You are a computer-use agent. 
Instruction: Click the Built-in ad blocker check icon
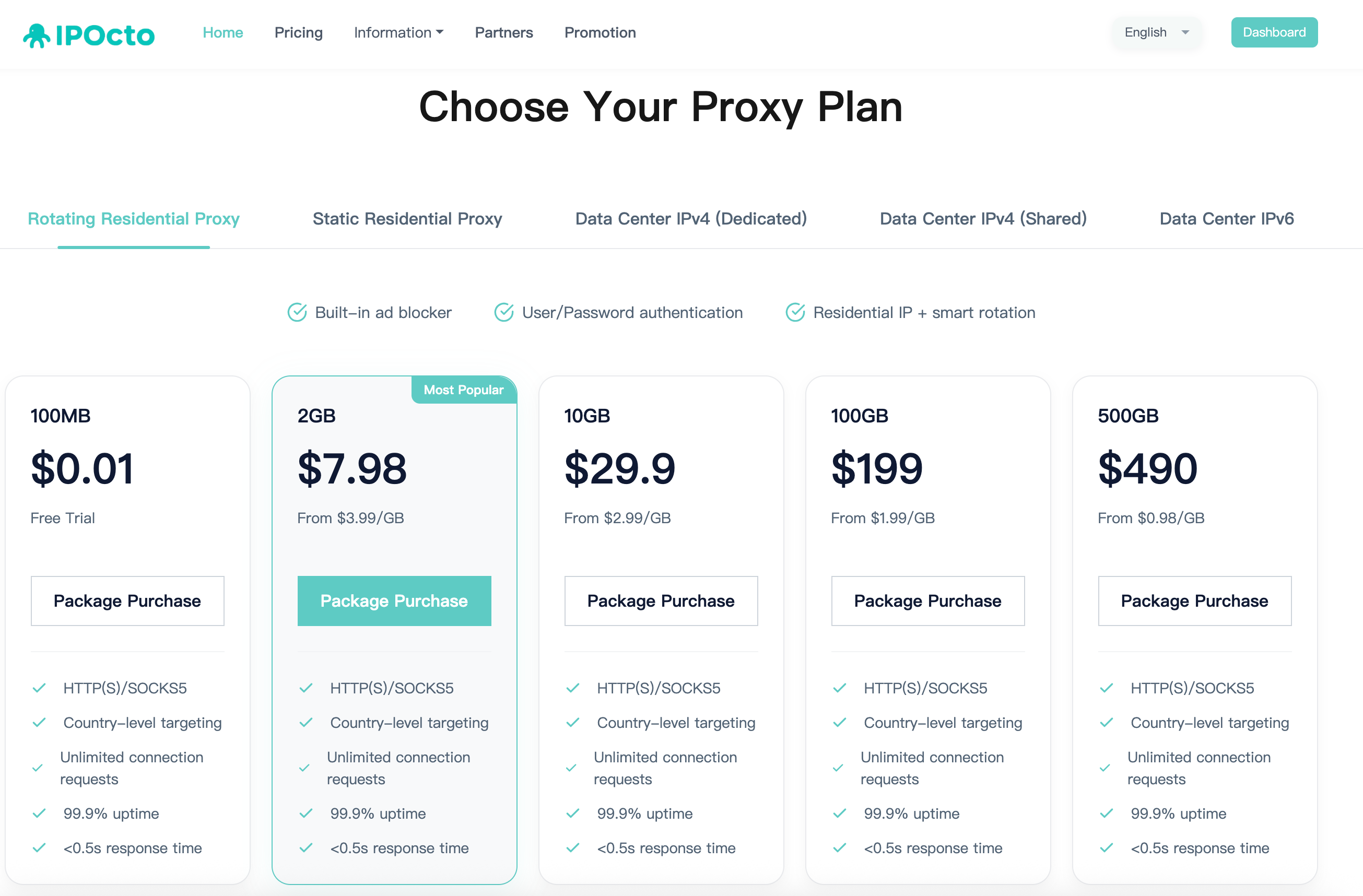tap(297, 313)
